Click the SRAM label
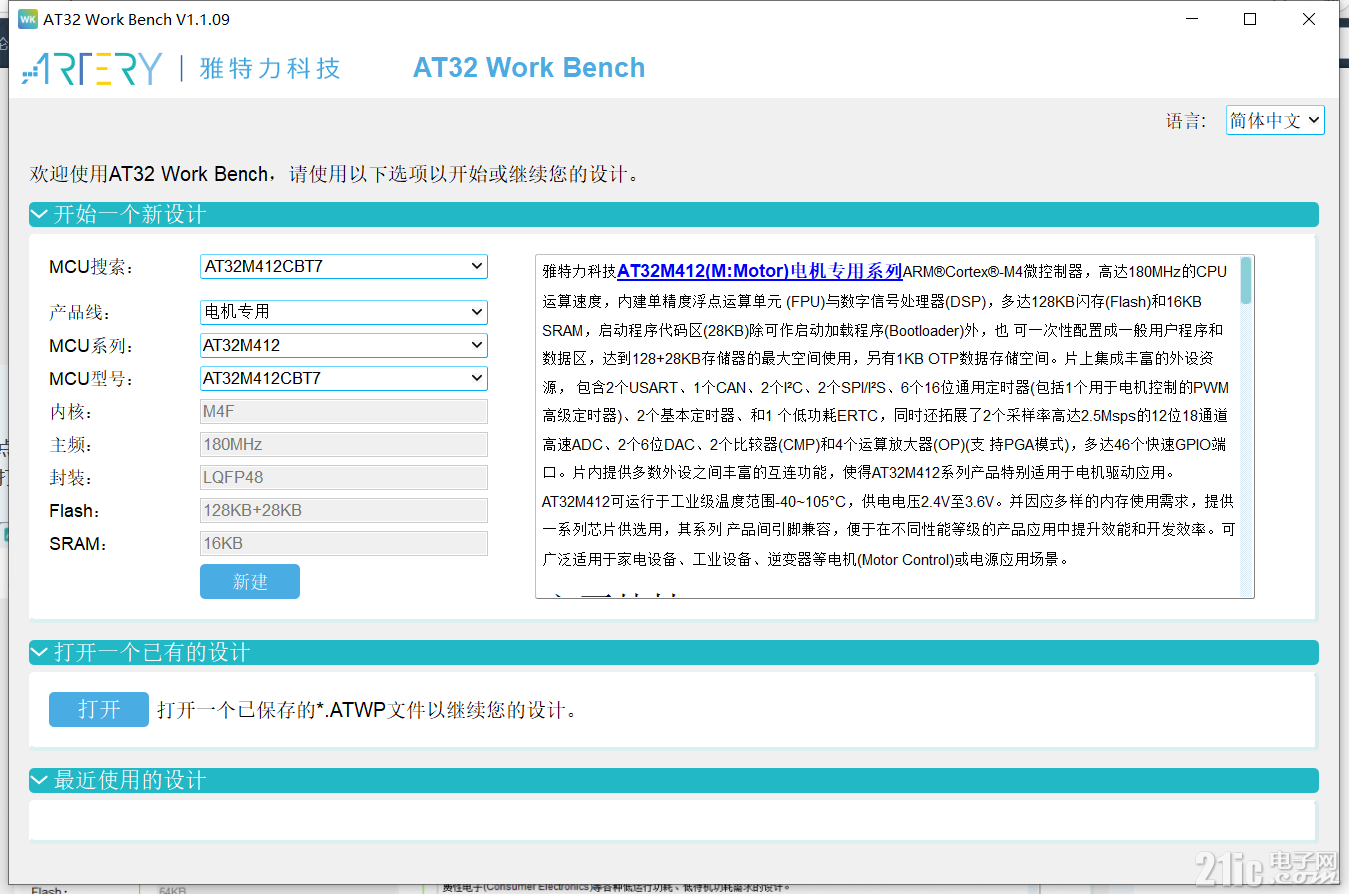This screenshot has height=894, width=1349. (x=78, y=544)
